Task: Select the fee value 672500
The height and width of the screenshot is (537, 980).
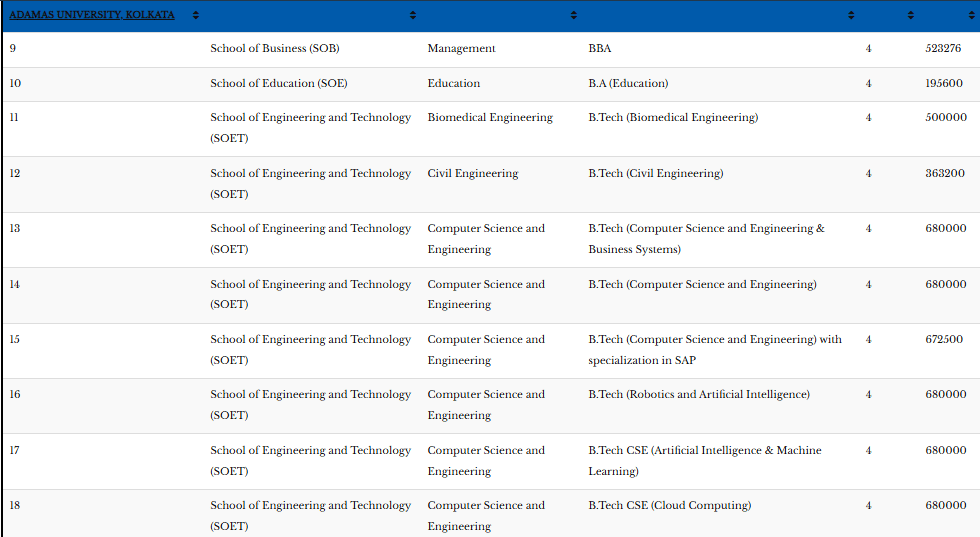Action: (x=944, y=339)
